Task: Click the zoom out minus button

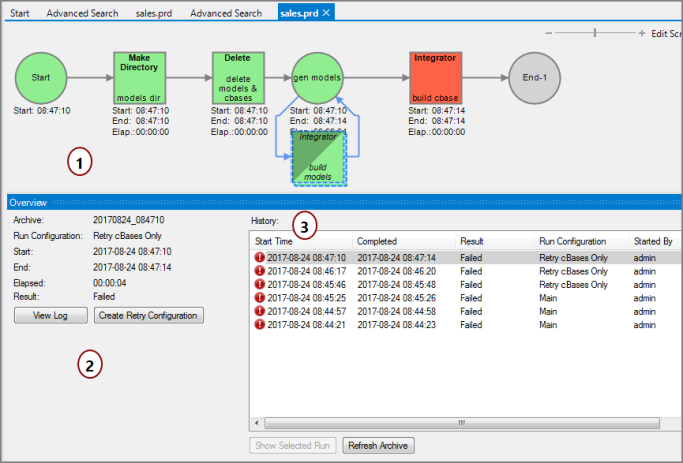Action: point(549,33)
